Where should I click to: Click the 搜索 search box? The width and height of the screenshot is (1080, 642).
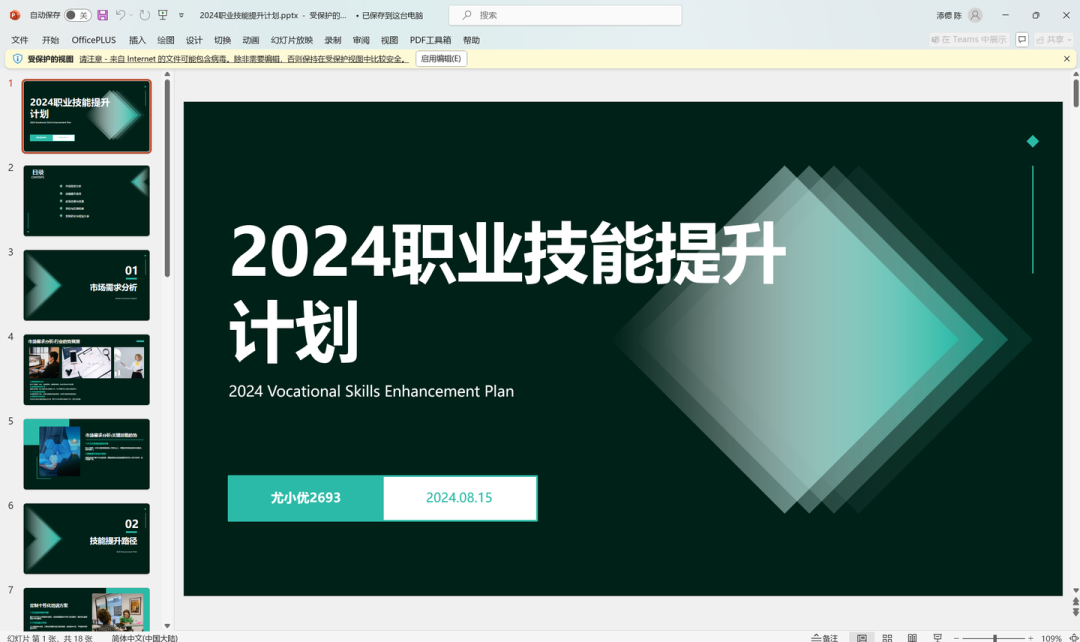(x=565, y=15)
